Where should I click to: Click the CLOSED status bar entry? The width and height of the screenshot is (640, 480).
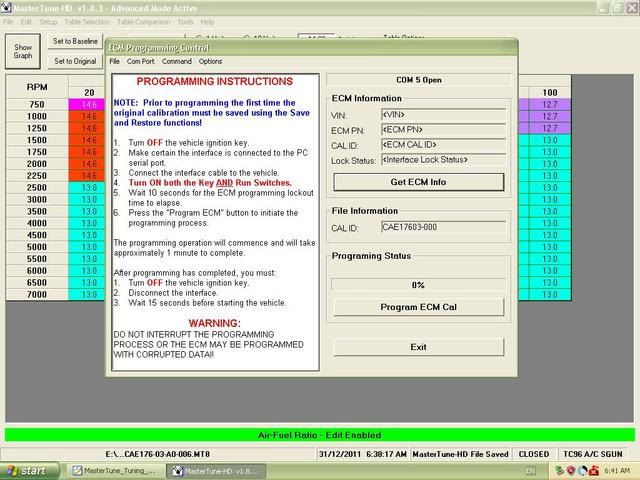[533, 454]
